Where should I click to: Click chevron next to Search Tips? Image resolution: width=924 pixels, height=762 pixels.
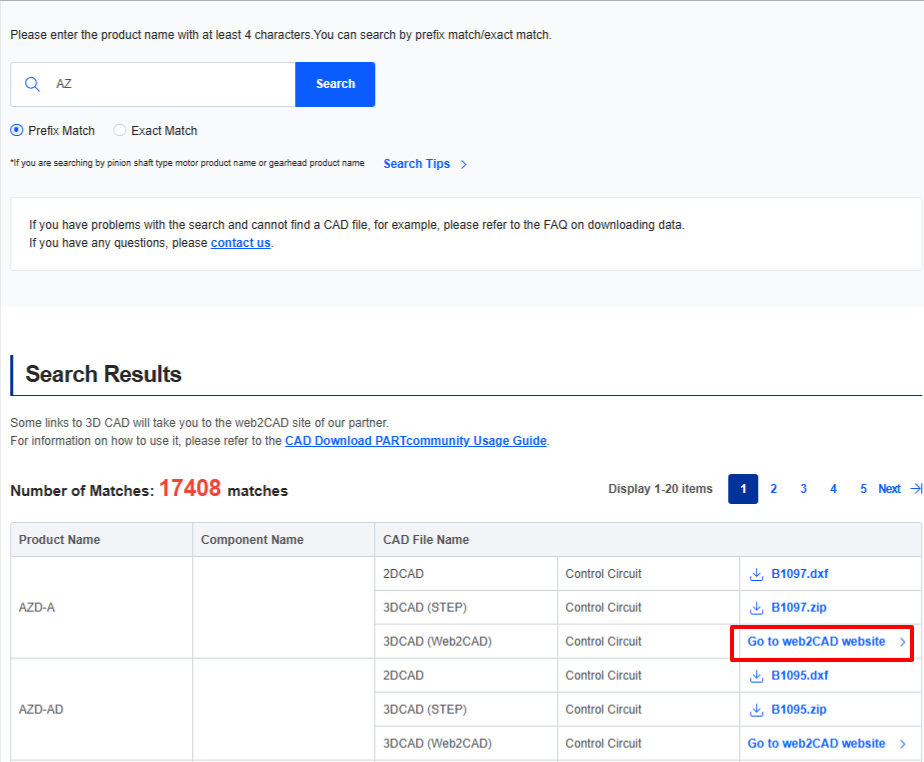tap(464, 164)
